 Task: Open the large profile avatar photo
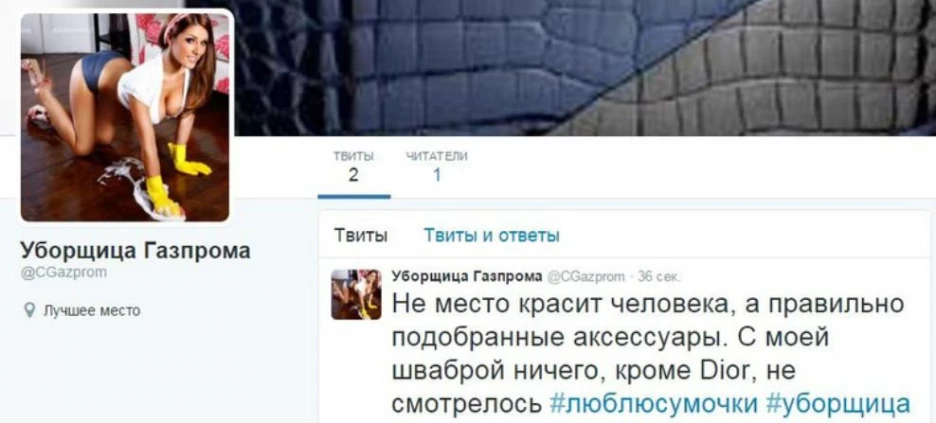click(125, 118)
